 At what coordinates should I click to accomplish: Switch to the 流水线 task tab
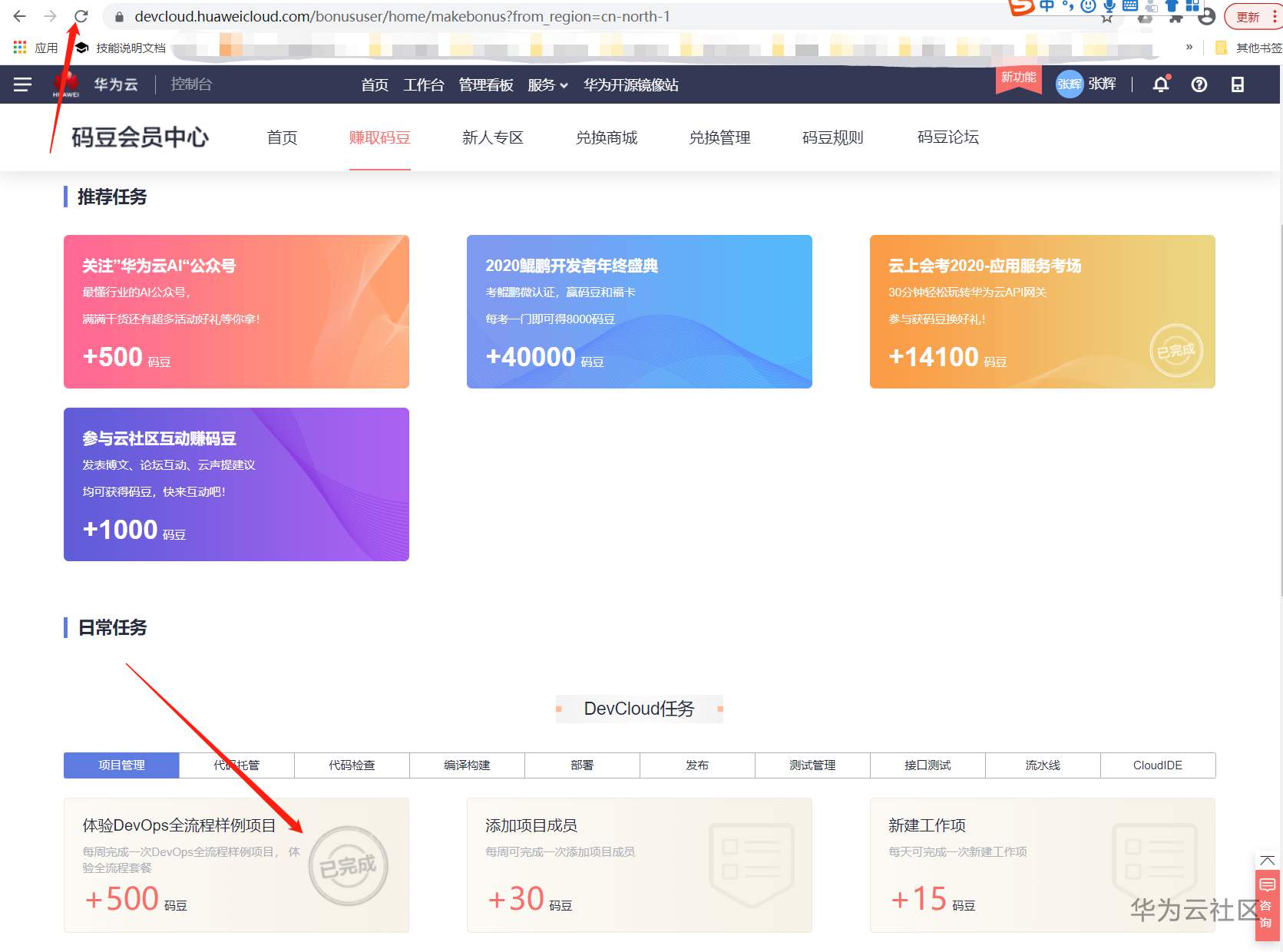click(x=1043, y=765)
